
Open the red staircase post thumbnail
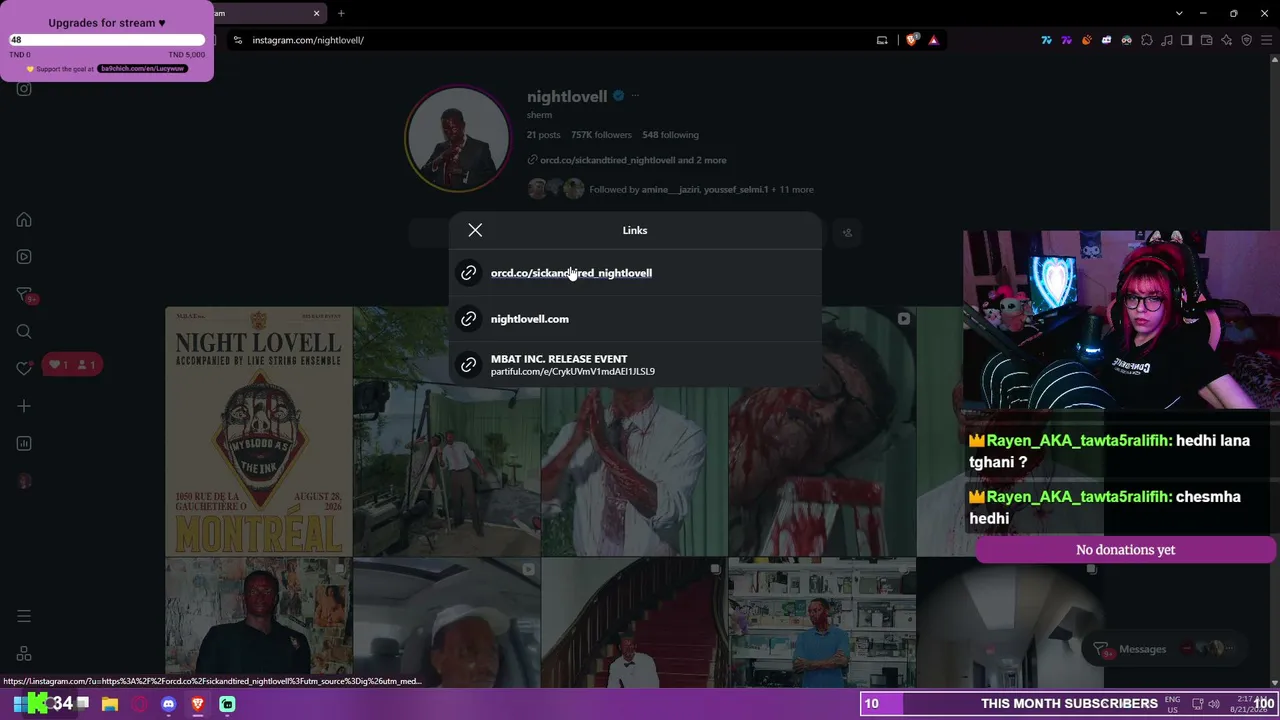coord(634,624)
